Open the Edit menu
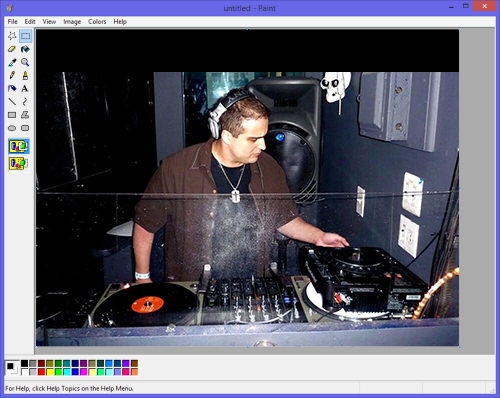Image resolution: width=500 pixels, height=398 pixels. 30,22
